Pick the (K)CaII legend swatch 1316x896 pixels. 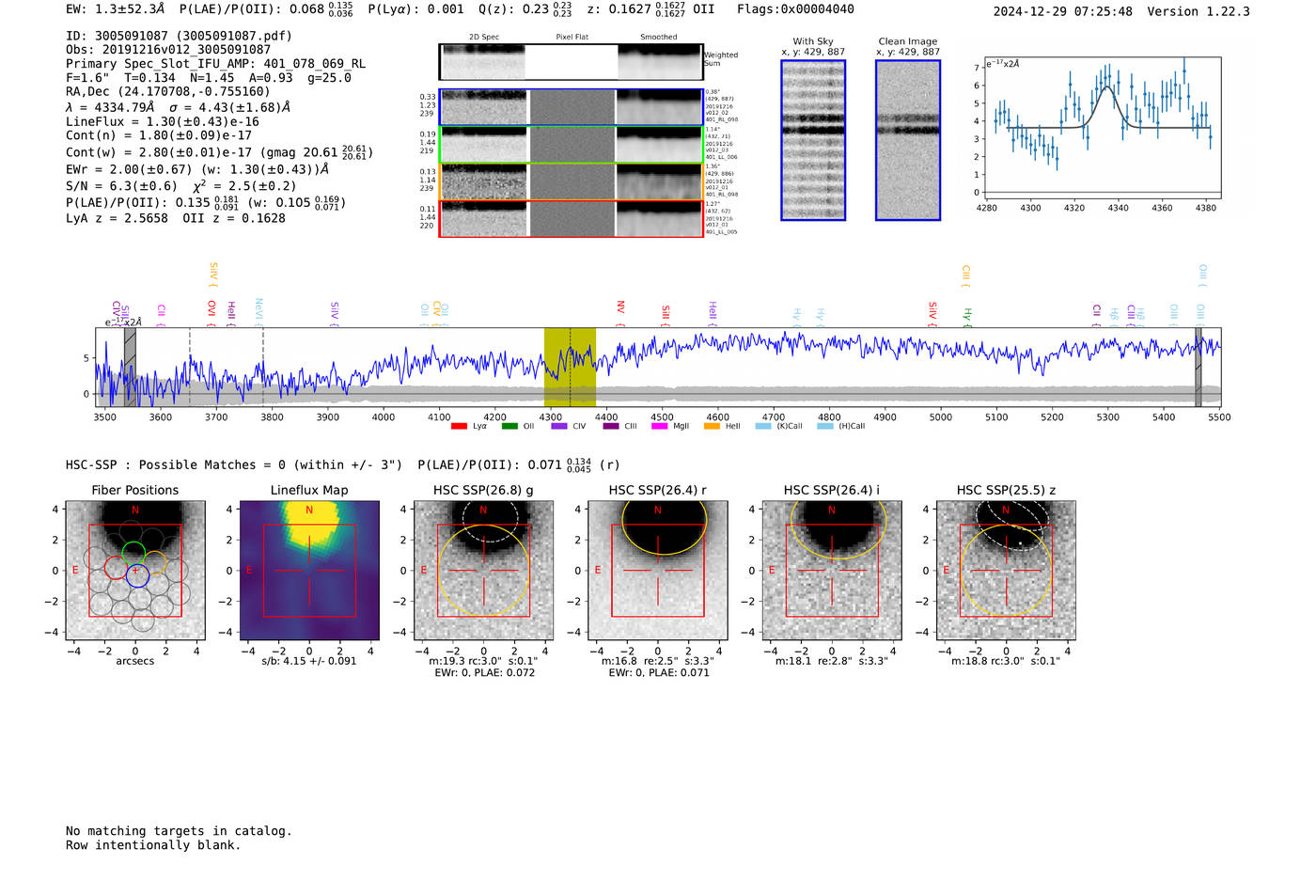coord(763,426)
